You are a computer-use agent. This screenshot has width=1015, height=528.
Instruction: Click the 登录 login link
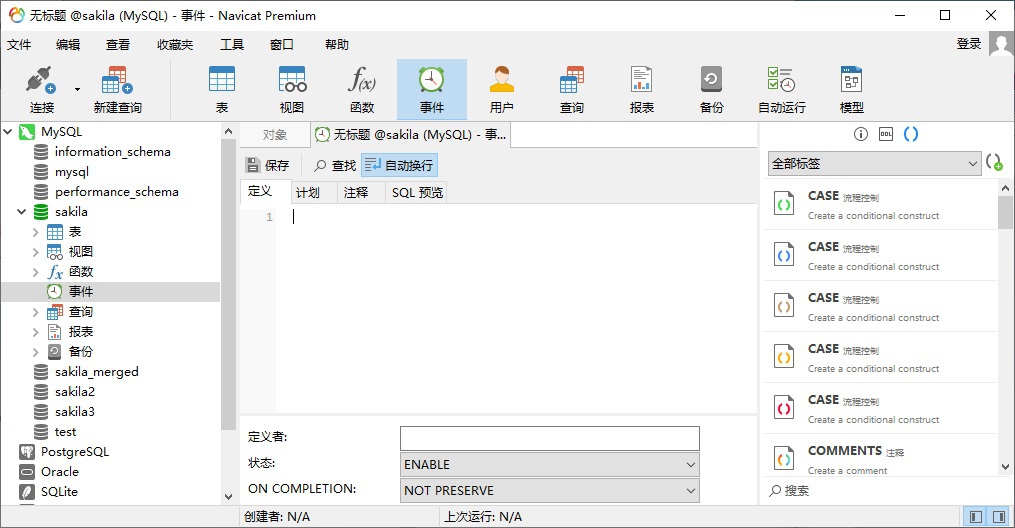click(968, 44)
